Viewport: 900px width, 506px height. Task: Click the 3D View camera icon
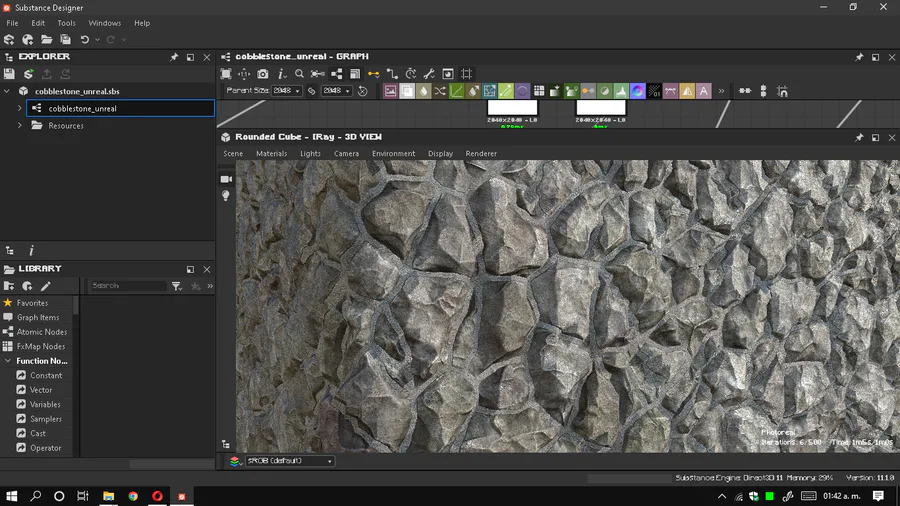click(226, 179)
